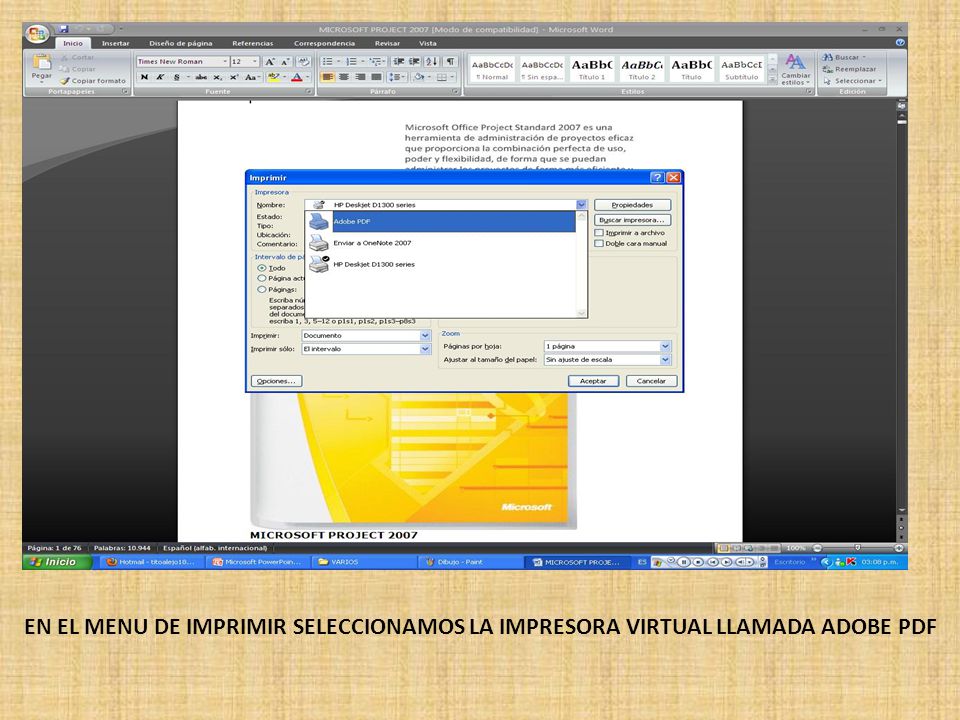Viewport: 960px width, 720px height.
Task: Toggle show paragraph marks (¶)
Action: pyautogui.click(x=451, y=62)
